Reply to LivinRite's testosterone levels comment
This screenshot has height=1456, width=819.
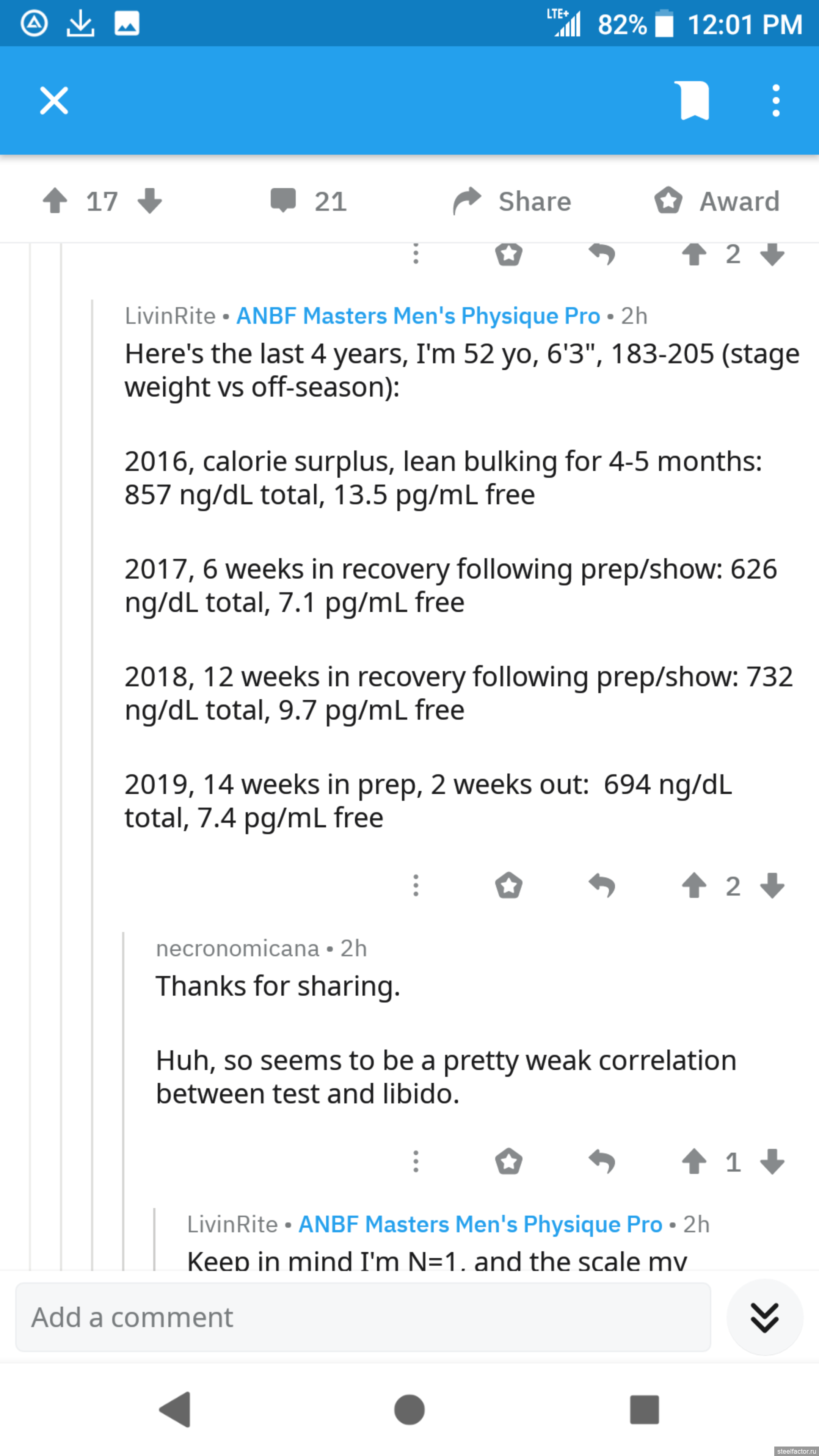pyautogui.click(x=602, y=886)
